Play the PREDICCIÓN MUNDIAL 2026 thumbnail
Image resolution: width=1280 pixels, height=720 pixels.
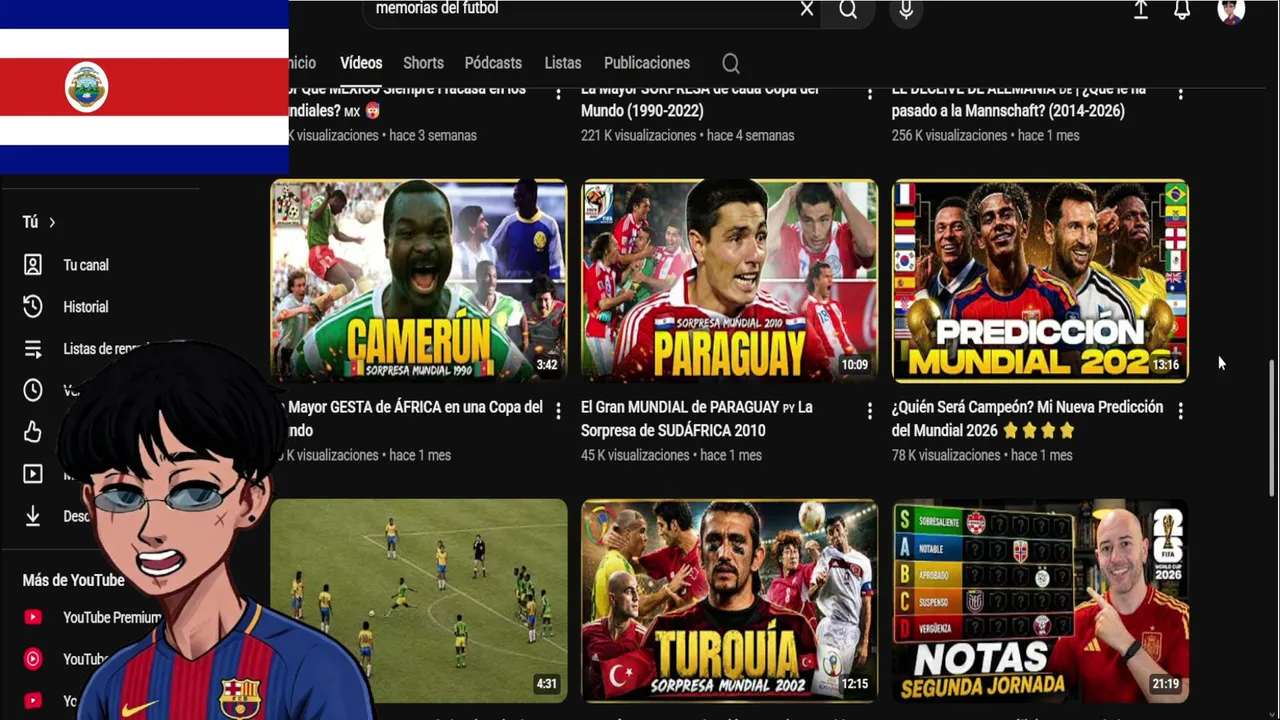tap(1040, 281)
